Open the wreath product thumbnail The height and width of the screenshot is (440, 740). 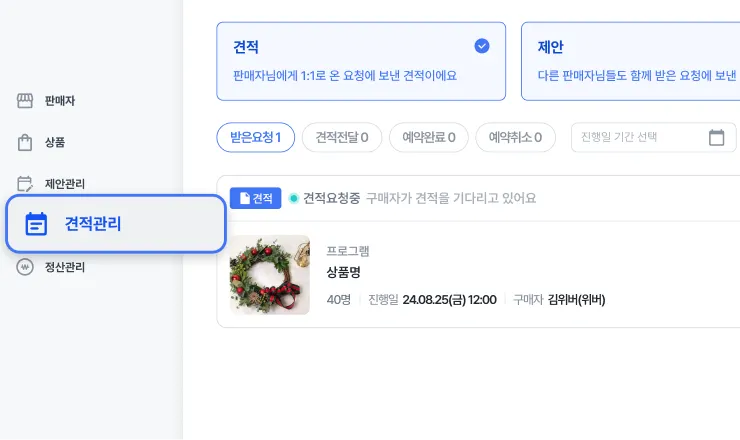coord(269,275)
